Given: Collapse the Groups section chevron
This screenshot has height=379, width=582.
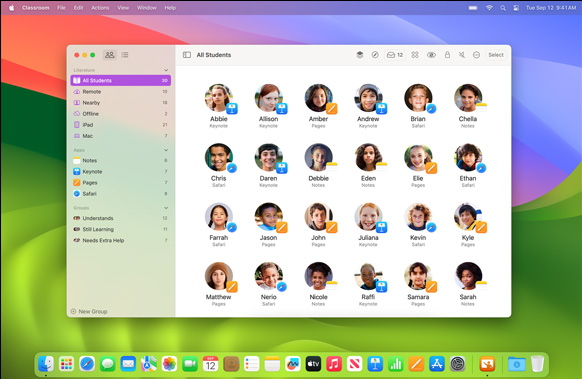Looking at the screenshot, I should [x=166, y=208].
